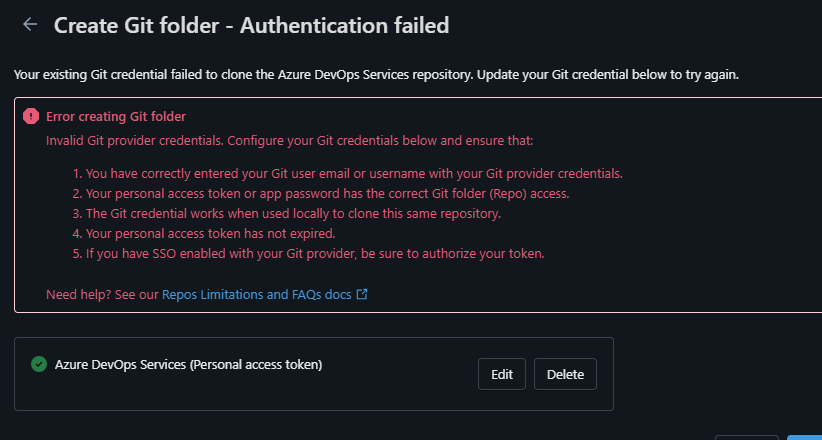Delete the Azure DevOps Services credential

565,374
